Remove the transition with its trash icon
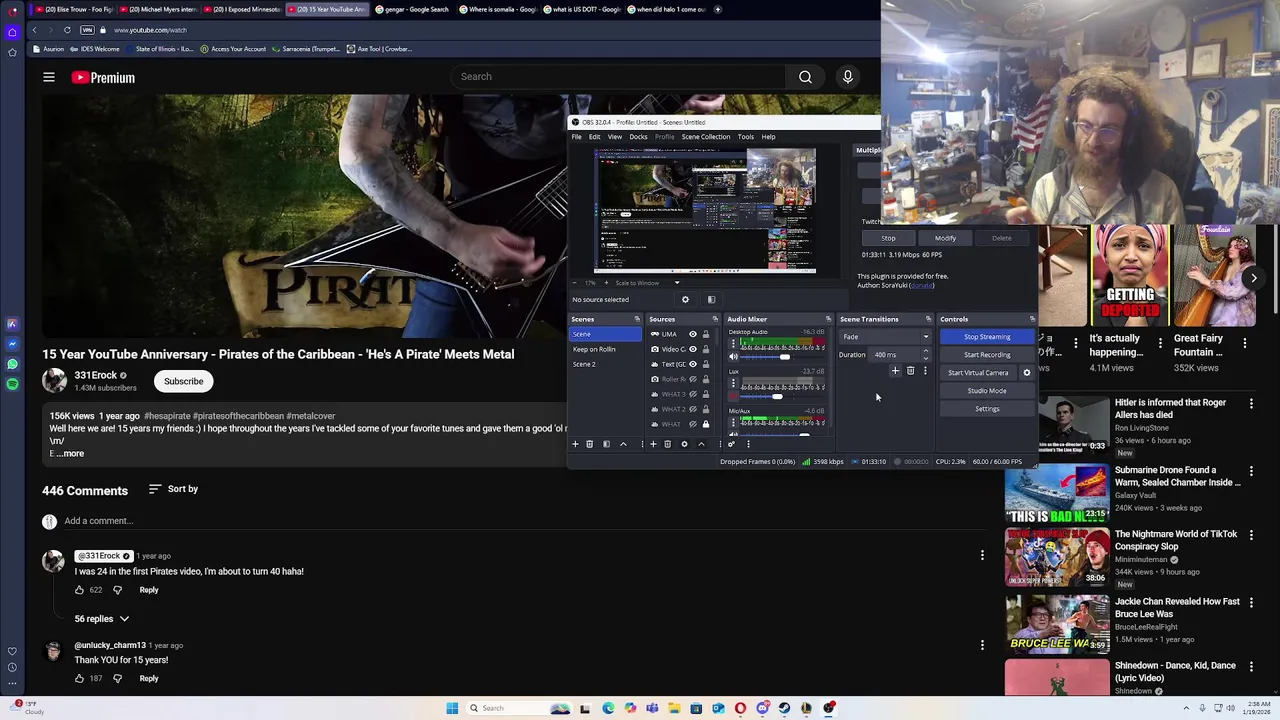 click(910, 371)
